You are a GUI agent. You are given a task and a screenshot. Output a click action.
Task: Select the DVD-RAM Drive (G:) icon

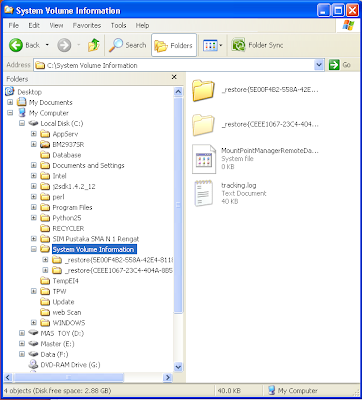[33, 364]
